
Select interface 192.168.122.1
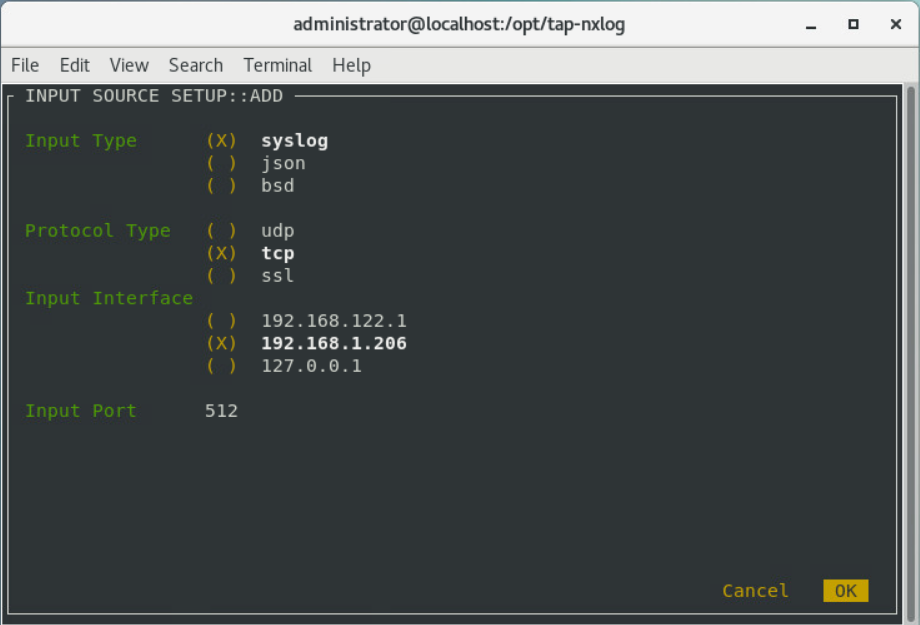click(x=221, y=321)
